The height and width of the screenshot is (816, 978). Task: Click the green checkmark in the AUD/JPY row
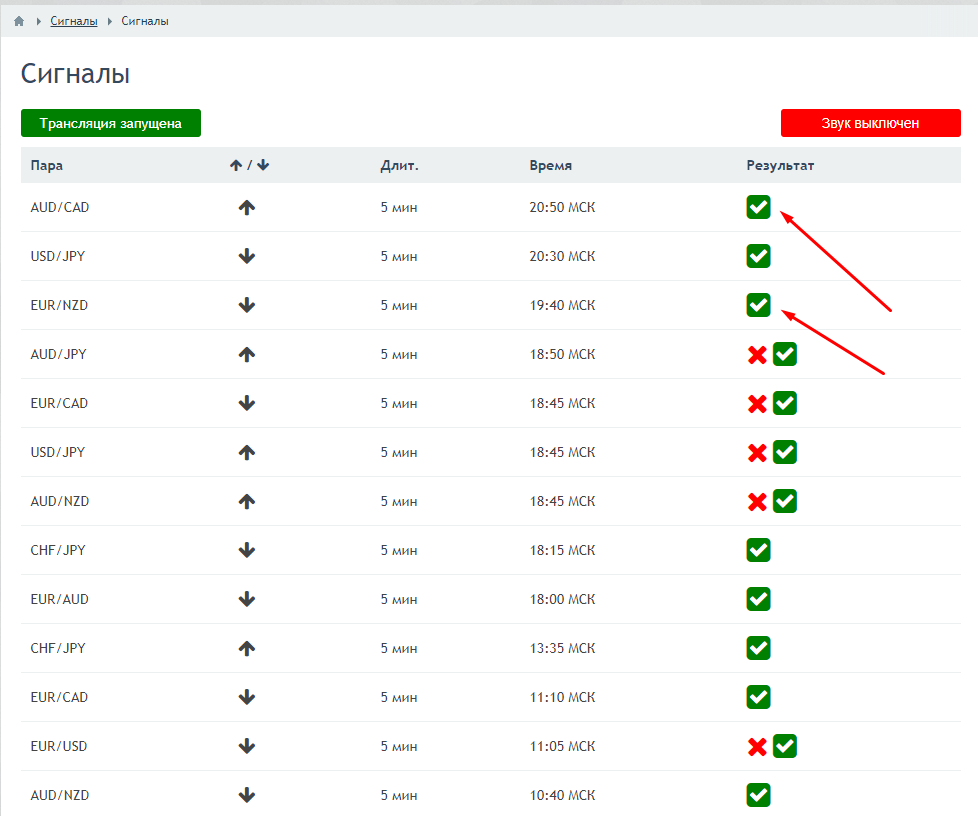[785, 354]
